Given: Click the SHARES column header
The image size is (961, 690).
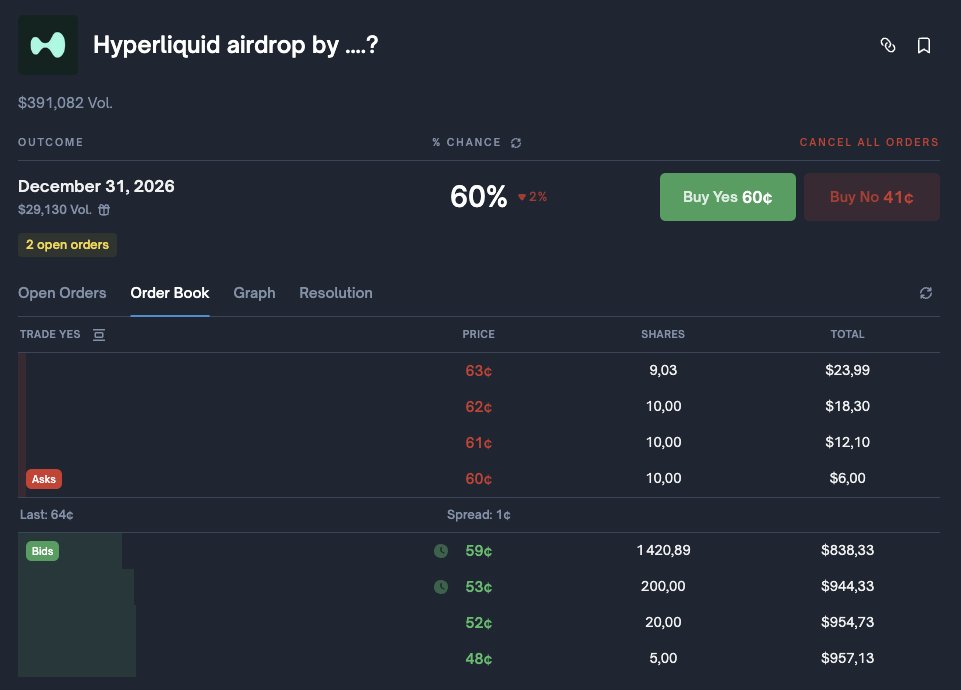Looking at the screenshot, I should tap(663, 334).
